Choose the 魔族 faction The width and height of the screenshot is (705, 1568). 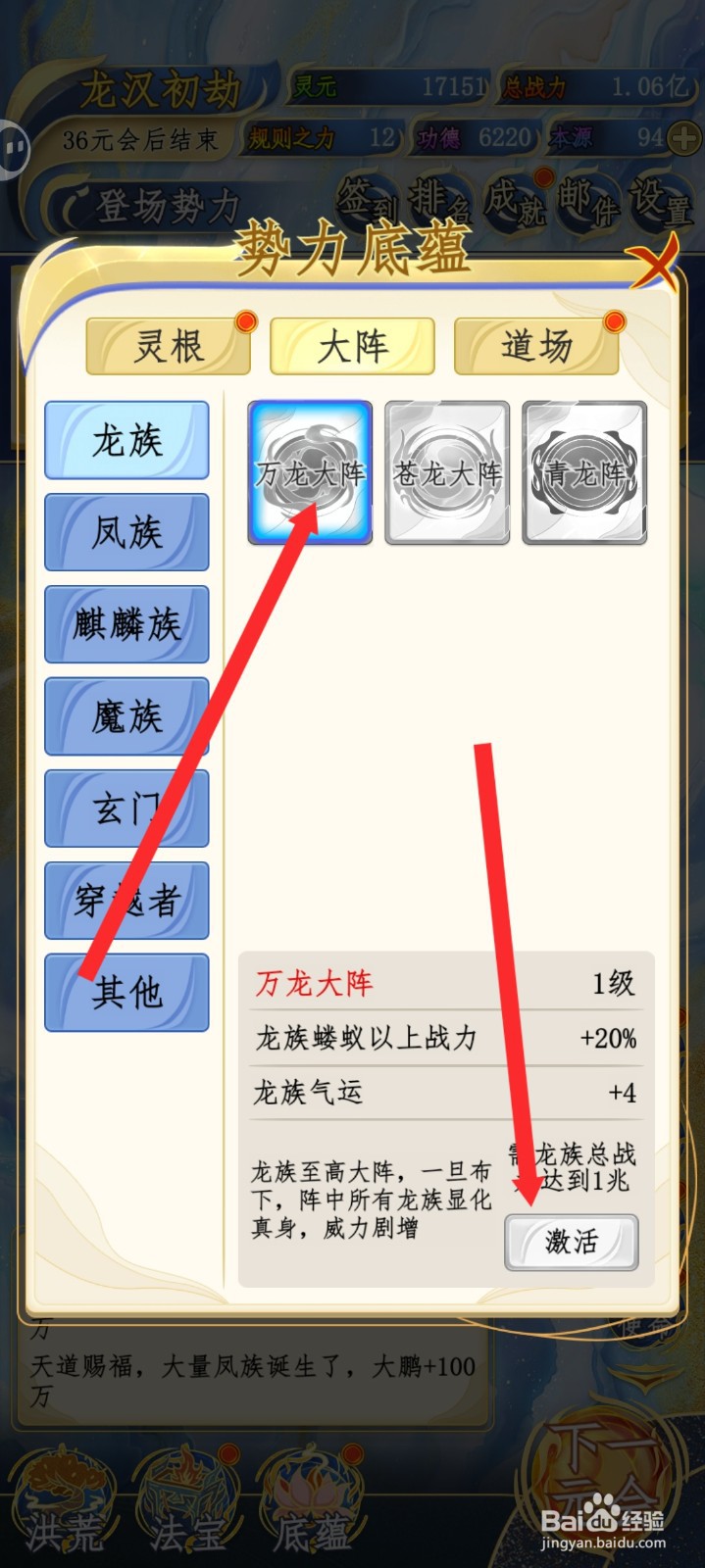pos(126,716)
